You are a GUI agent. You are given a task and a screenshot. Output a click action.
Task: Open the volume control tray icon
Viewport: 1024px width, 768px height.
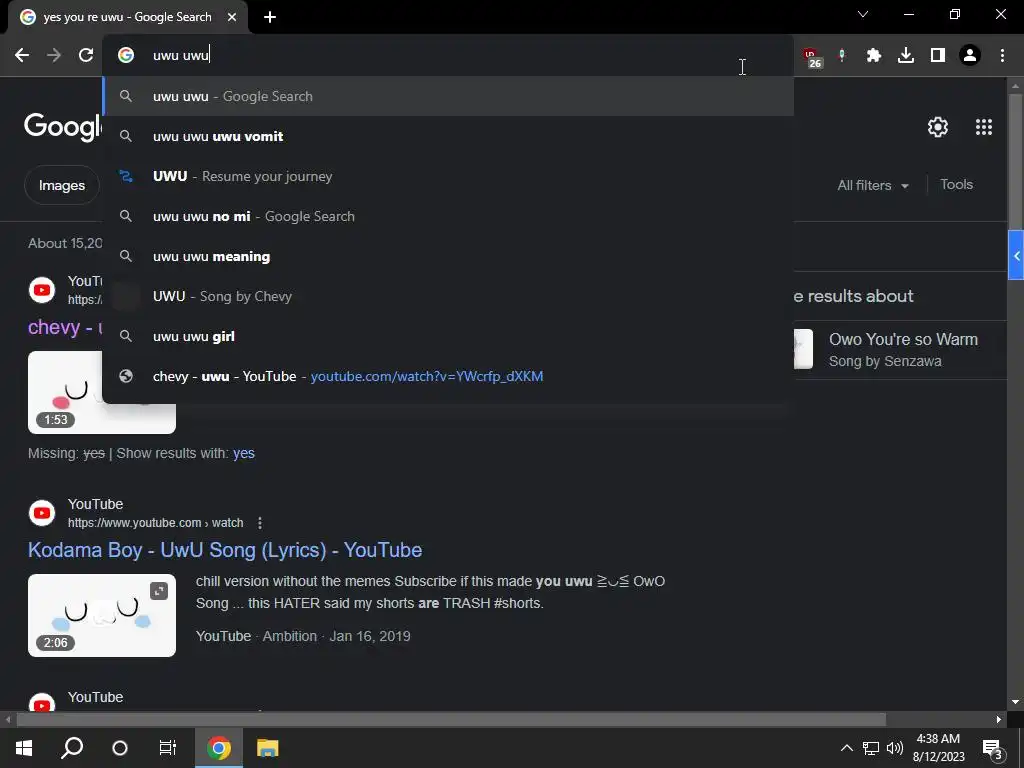[x=895, y=748]
